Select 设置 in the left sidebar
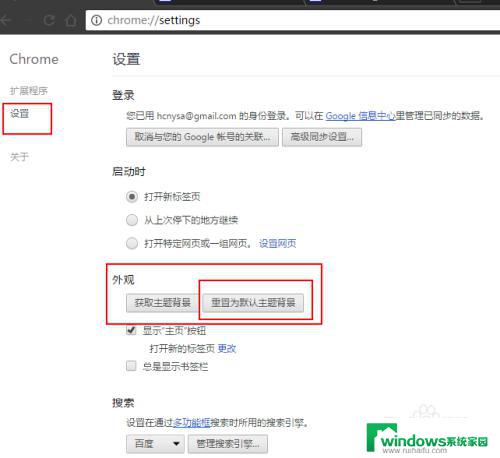Screen dimensions: 500x458 pyautogui.click(x=19, y=113)
